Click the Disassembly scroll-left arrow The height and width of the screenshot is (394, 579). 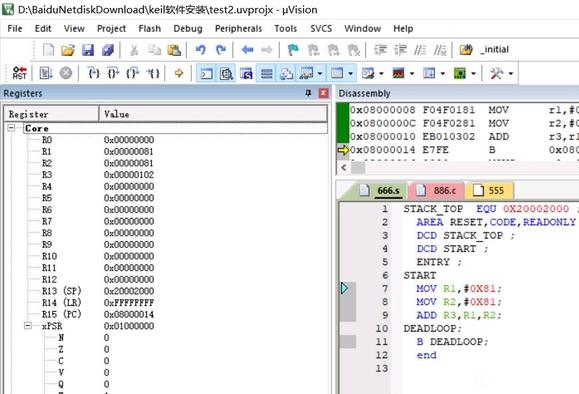point(344,168)
